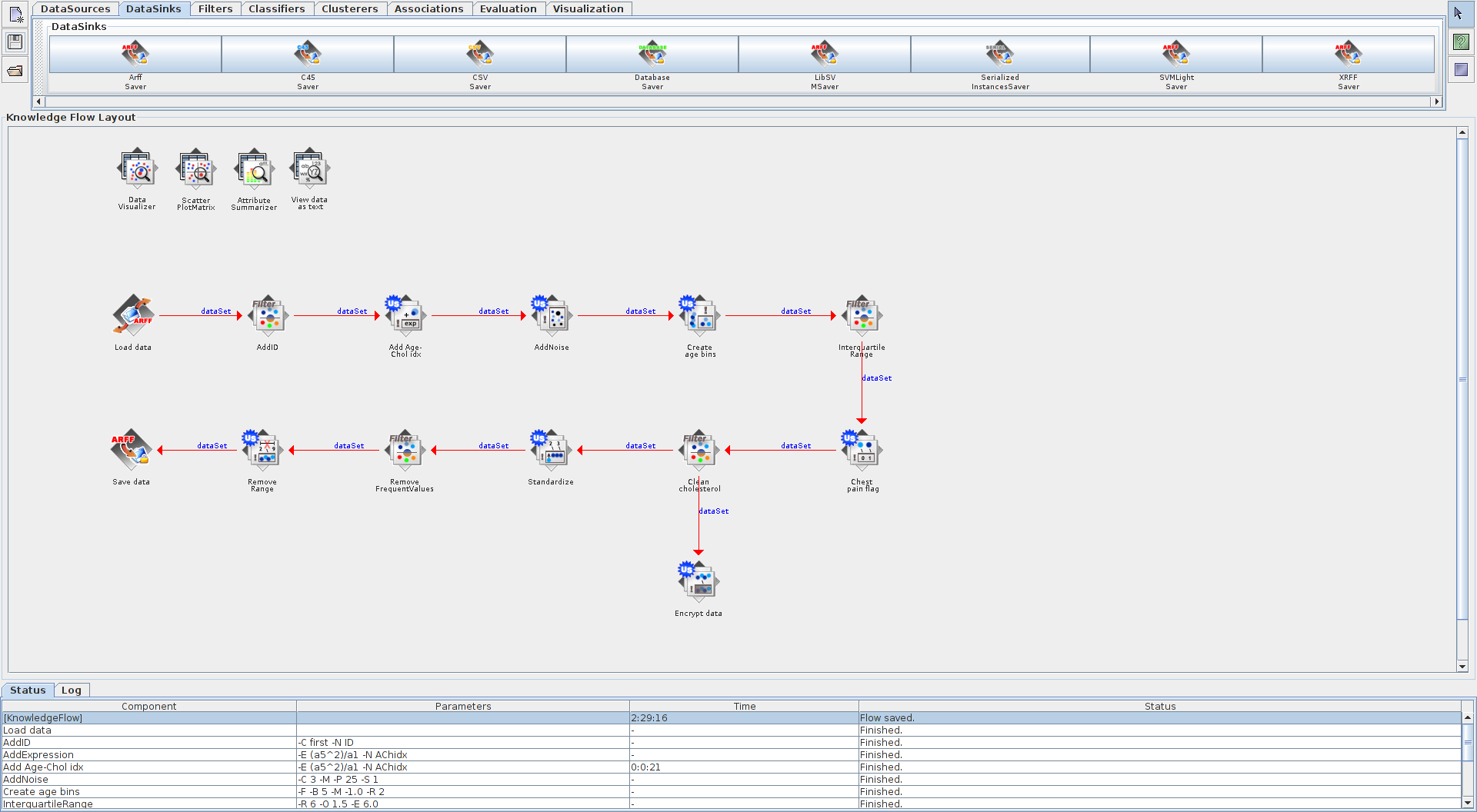
Task: Choose the CSV Saver from DataSinks
Action: [x=480, y=55]
